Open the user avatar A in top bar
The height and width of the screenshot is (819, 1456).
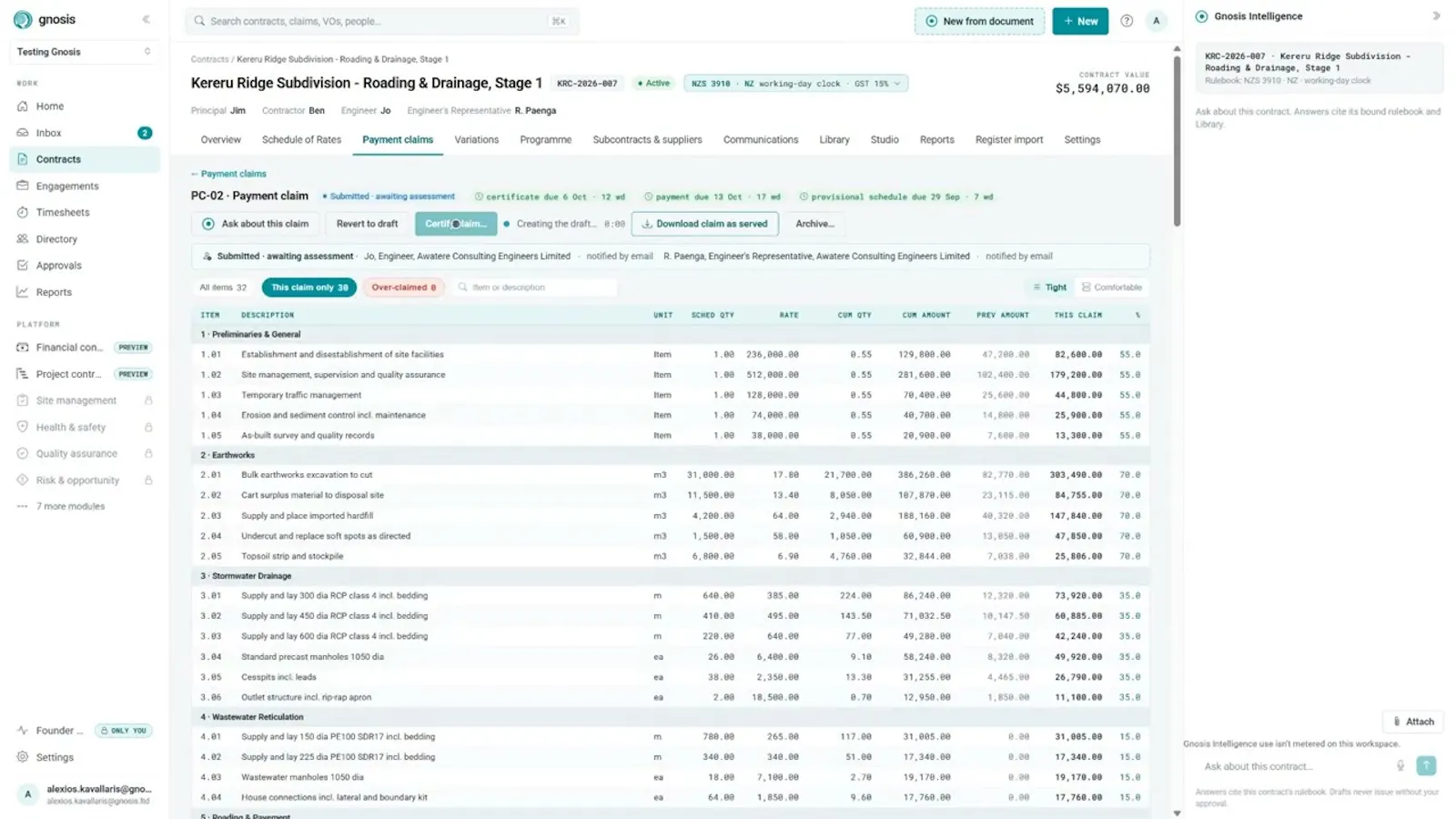coord(1156,21)
